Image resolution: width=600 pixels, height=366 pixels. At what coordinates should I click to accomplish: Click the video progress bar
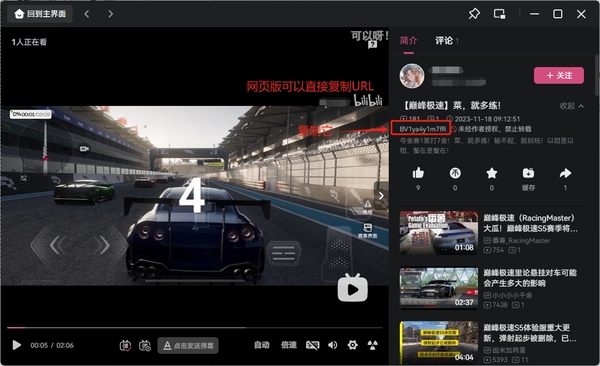[195, 328]
